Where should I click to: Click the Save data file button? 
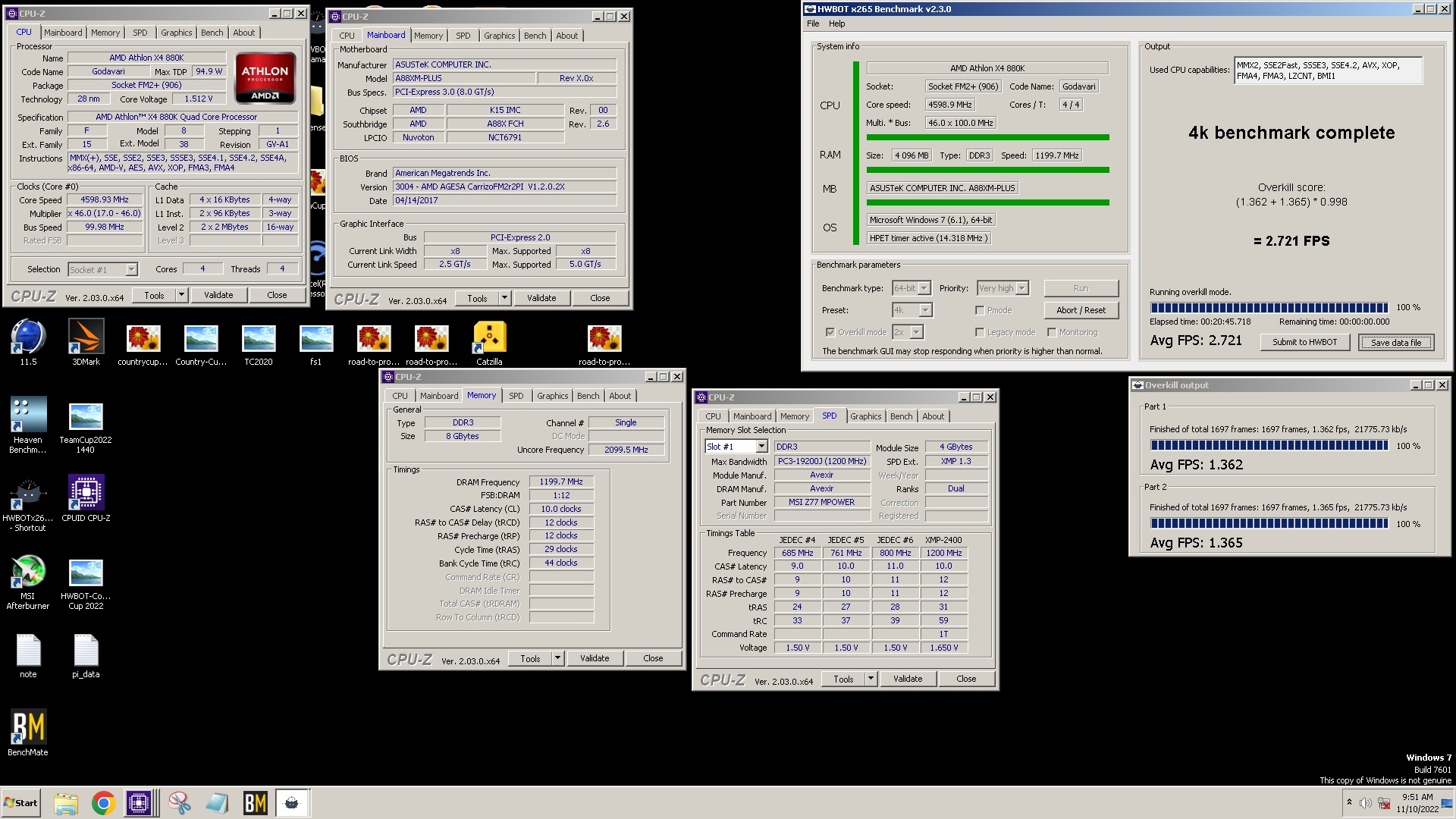1395,342
